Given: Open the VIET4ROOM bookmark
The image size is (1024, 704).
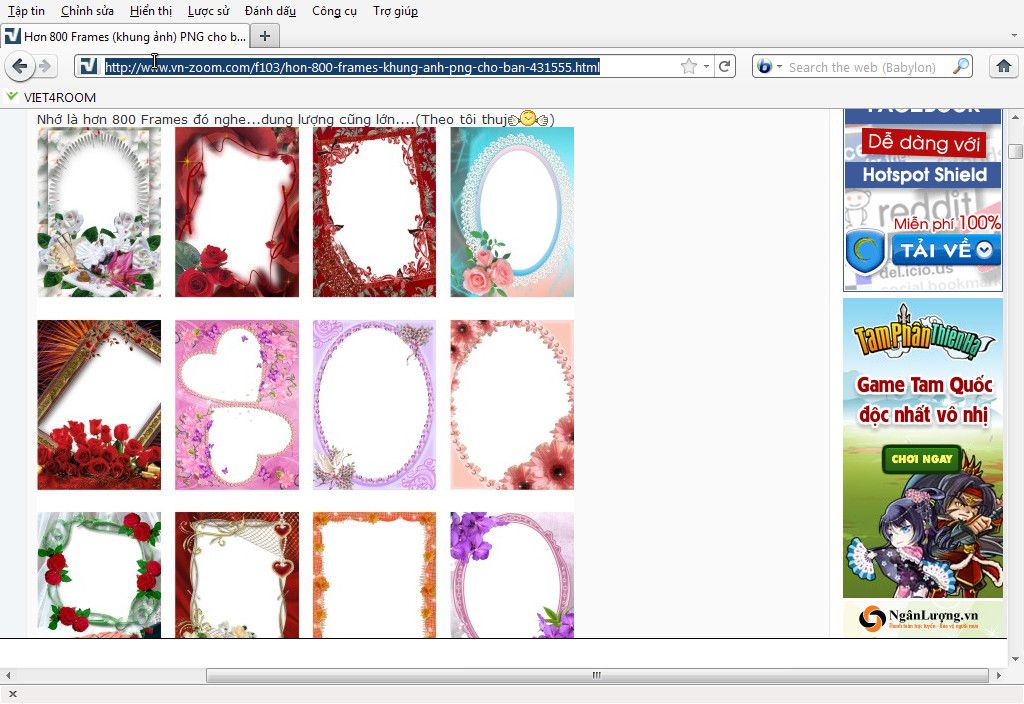Looking at the screenshot, I should (x=51, y=97).
